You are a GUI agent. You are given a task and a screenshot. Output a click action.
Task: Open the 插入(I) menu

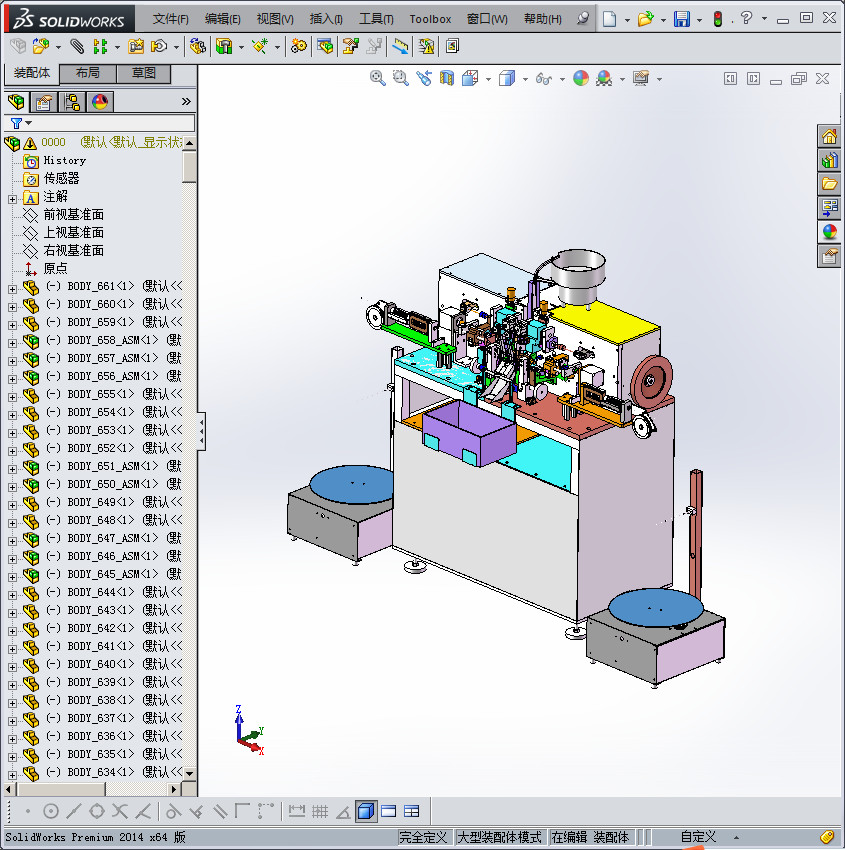326,19
